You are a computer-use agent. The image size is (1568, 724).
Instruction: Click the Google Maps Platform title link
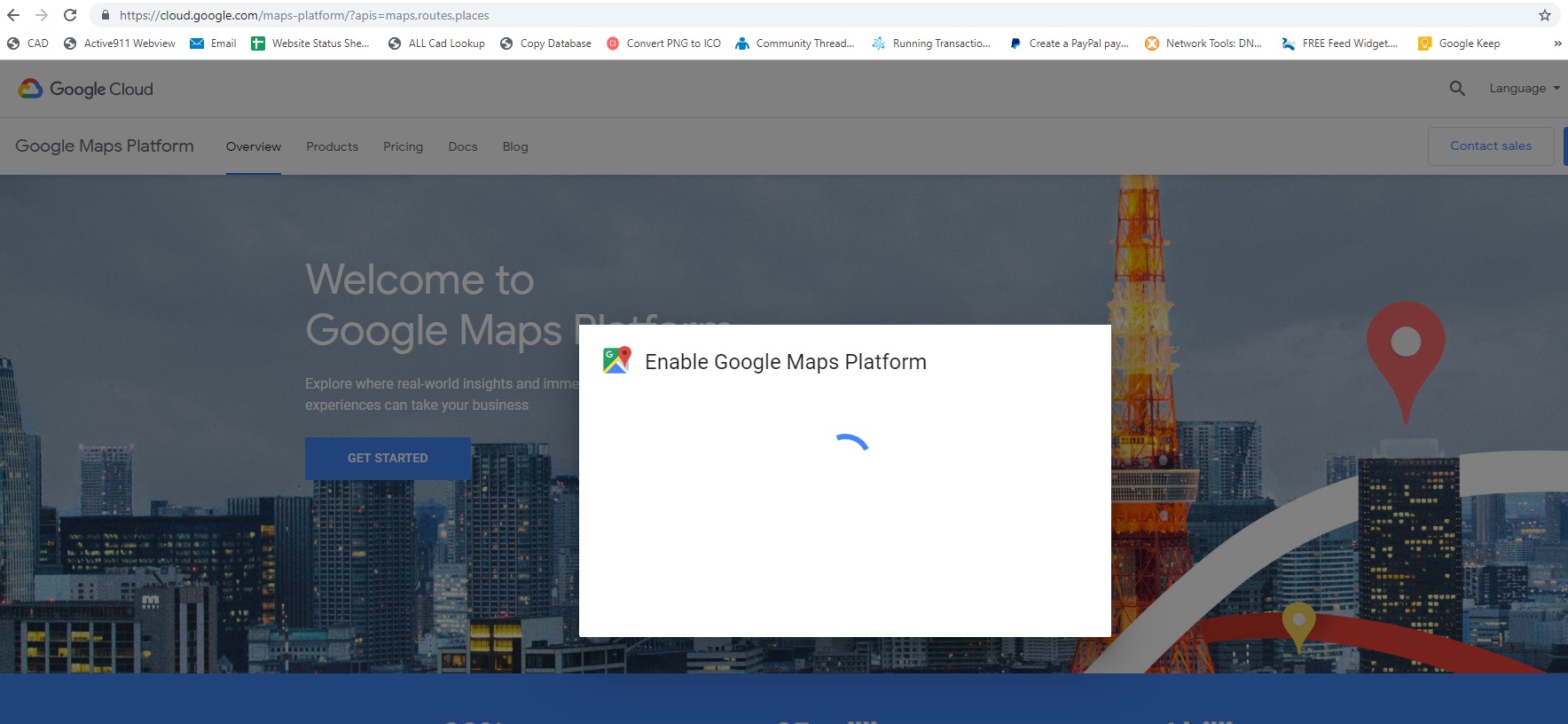click(x=105, y=146)
